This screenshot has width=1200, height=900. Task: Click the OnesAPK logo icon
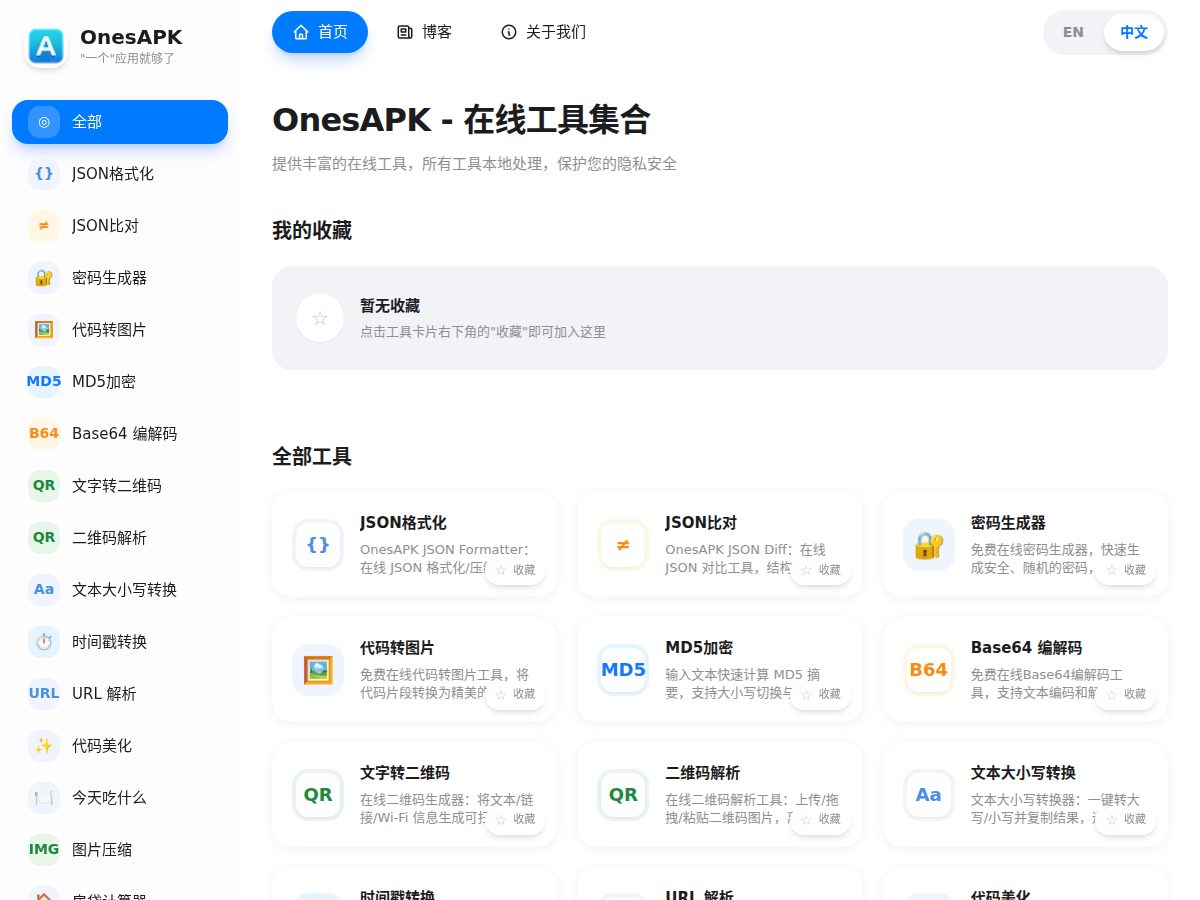pyautogui.click(x=47, y=46)
